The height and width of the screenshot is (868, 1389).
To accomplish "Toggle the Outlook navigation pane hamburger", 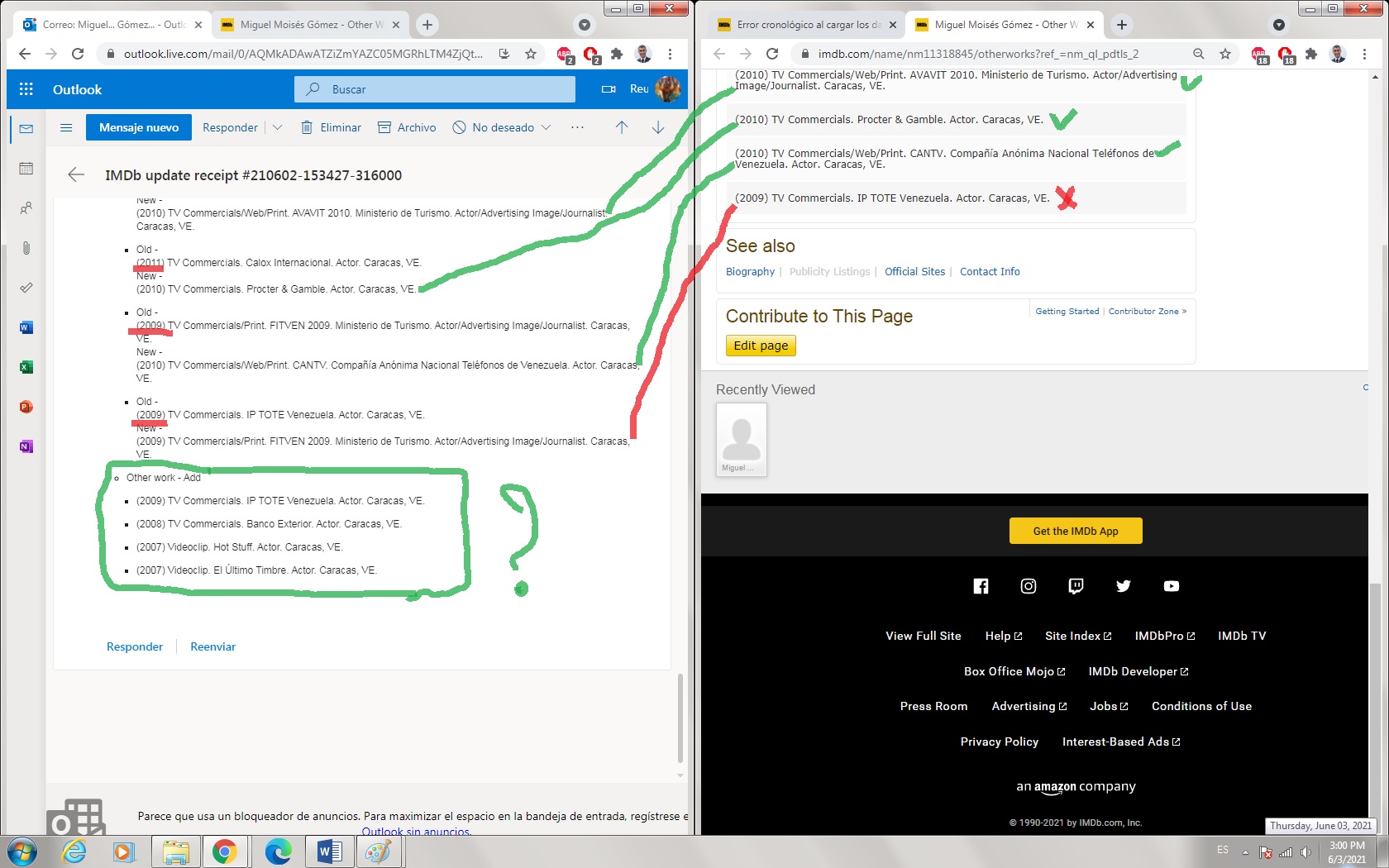I will coord(66,127).
